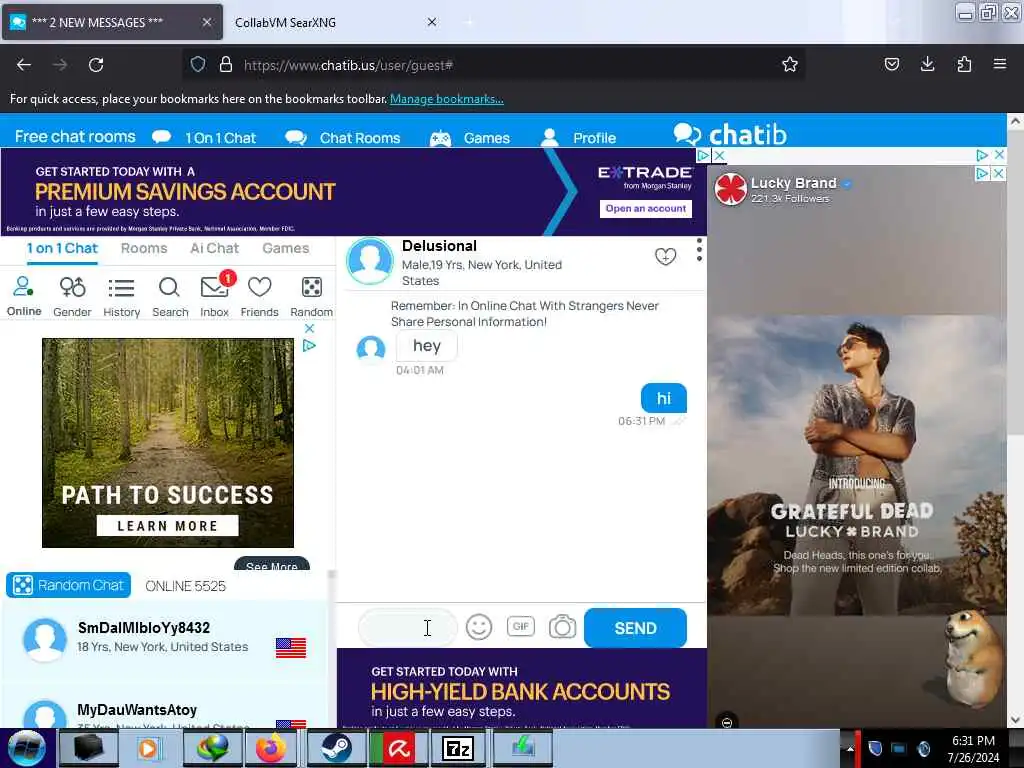Bookmark this page with star icon

(790, 64)
